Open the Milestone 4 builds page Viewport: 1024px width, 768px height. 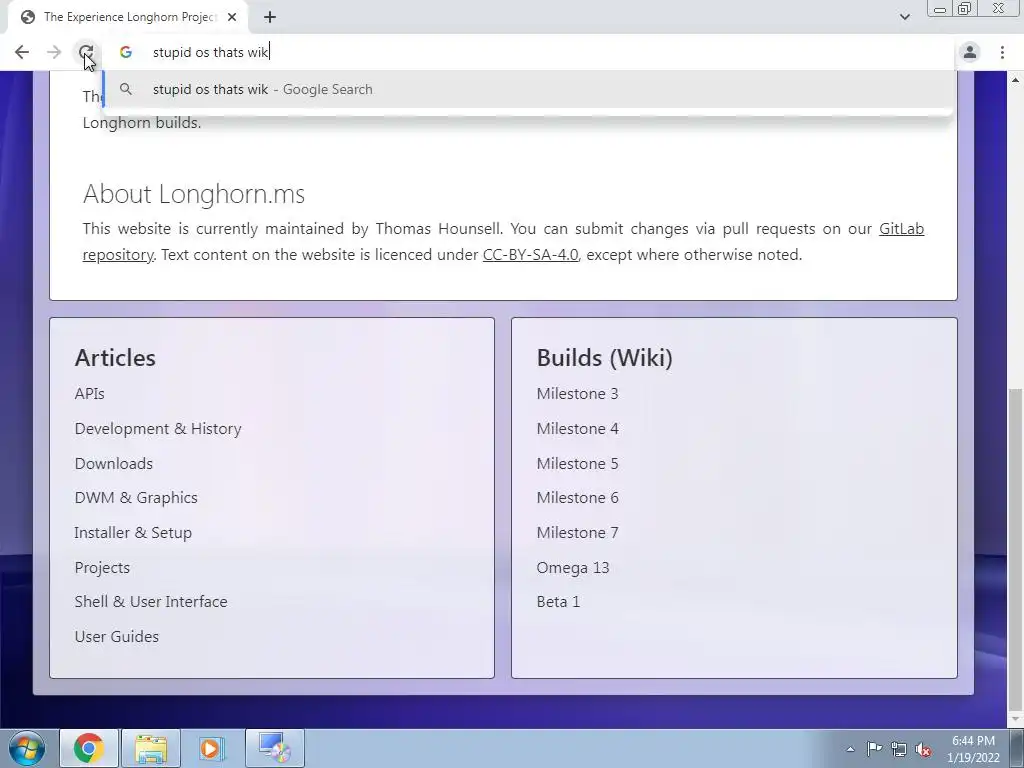[x=577, y=429]
